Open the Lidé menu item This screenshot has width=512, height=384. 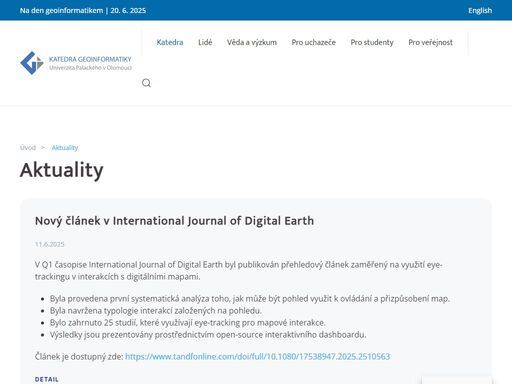click(x=205, y=42)
